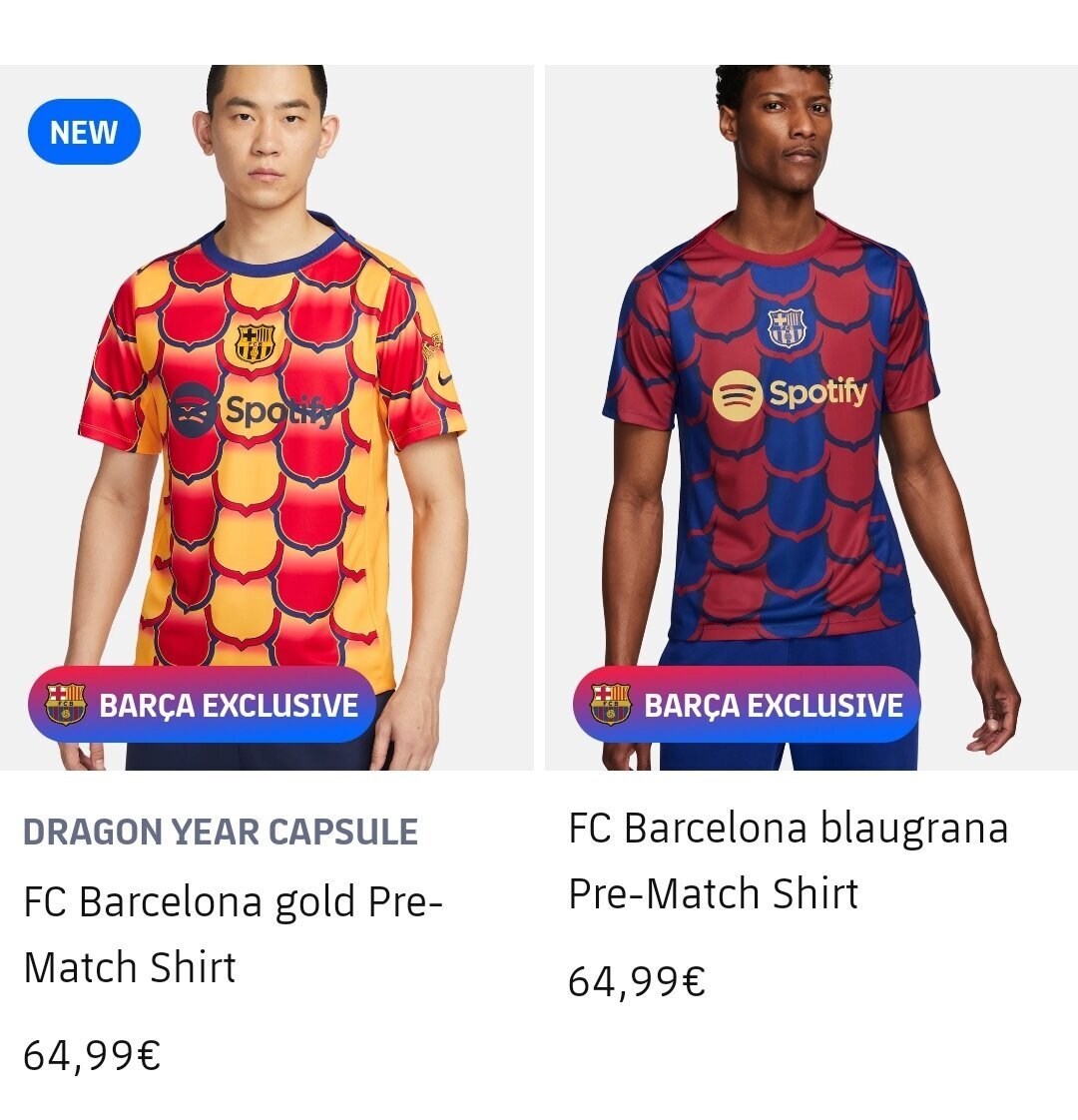Open FC Barcelona blaugrana Pre-Match Shirt title

tap(788, 860)
